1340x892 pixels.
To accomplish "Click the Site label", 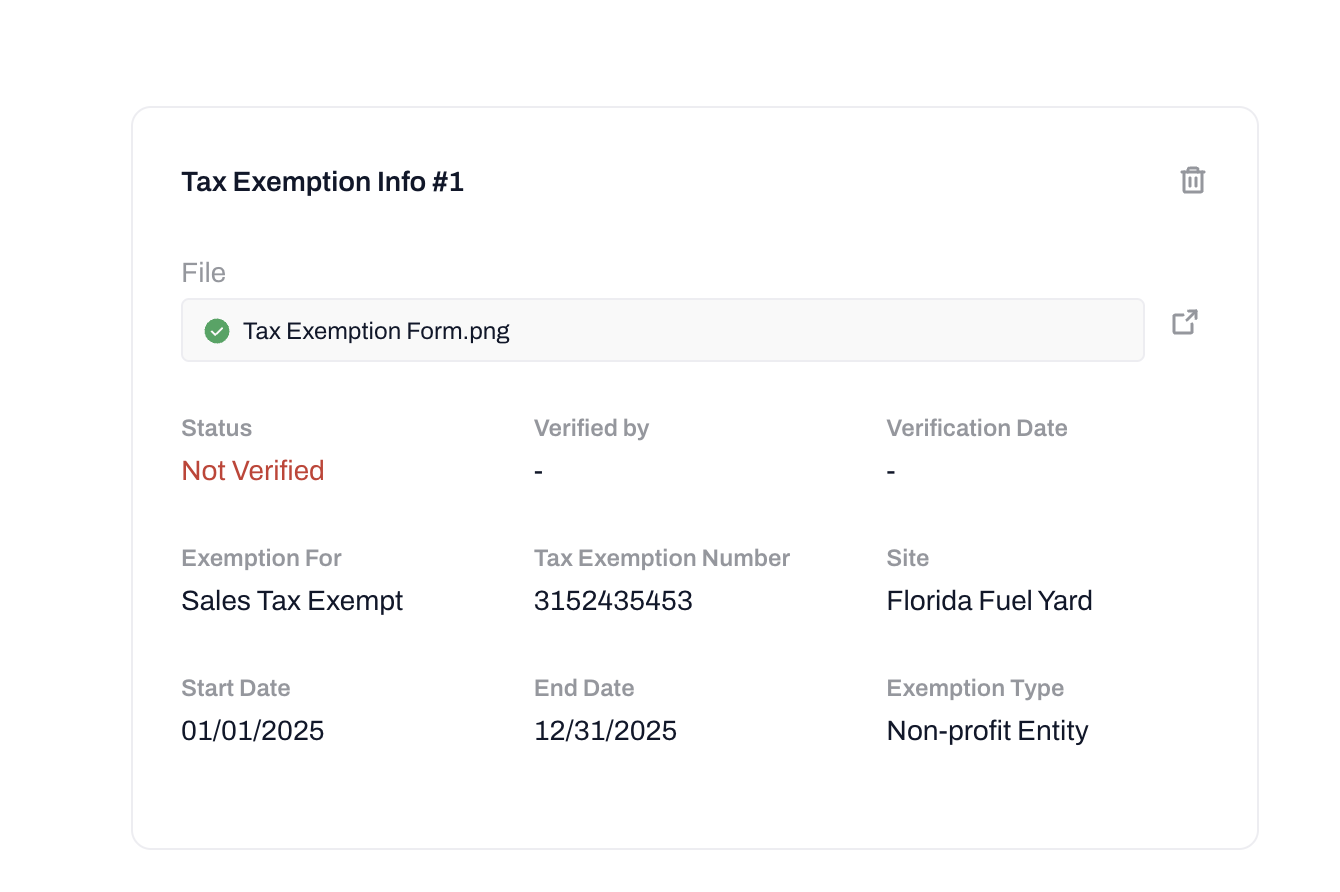I will (908, 558).
